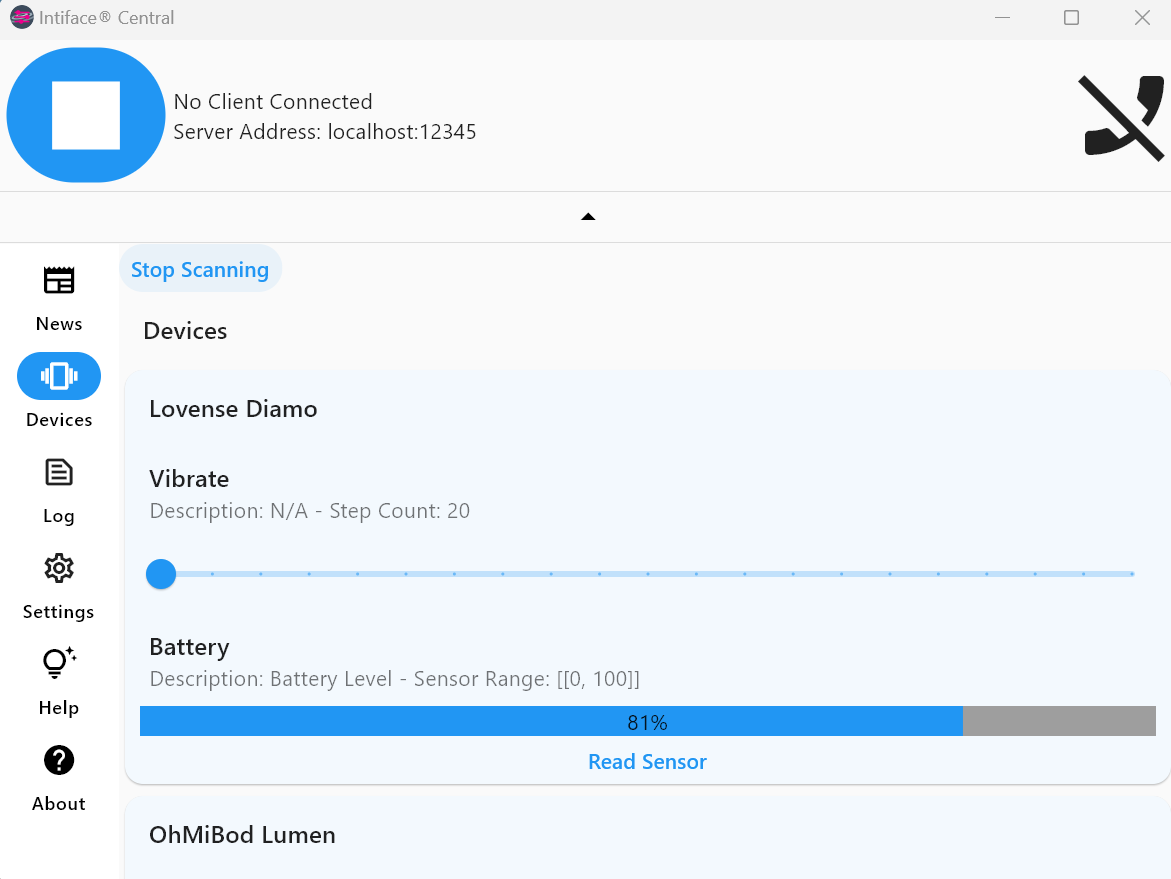The image size is (1171, 879).
Task: Select the Lovense Diamo device title
Action: (x=233, y=408)
